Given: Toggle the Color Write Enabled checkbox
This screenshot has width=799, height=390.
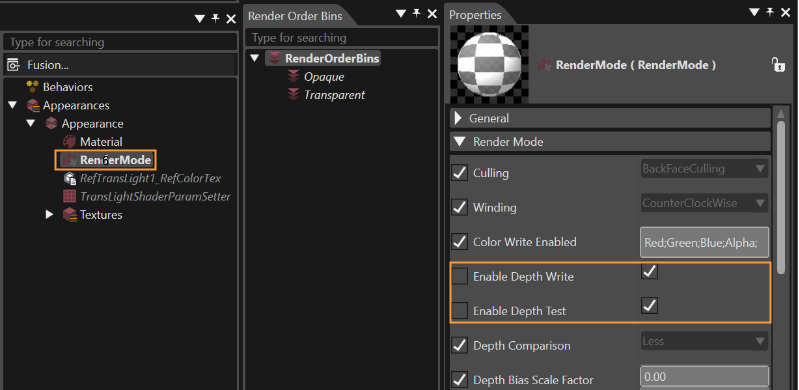Looking at the screenshot, I should click(460, 242).
